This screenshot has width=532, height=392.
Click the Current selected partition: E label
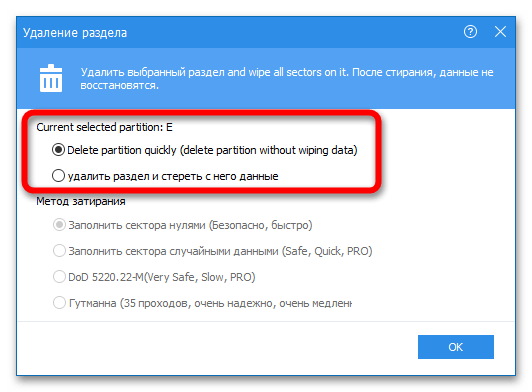tap(104, 127)
